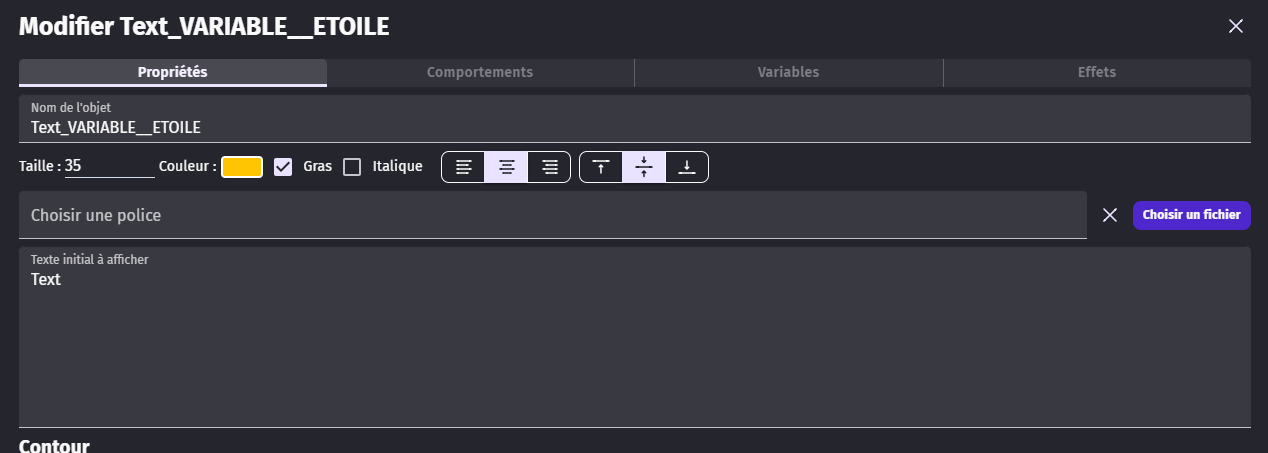Close the Modifier Text dialog
Viewport: 1268px width, 453px height.
coord(1236,26)
